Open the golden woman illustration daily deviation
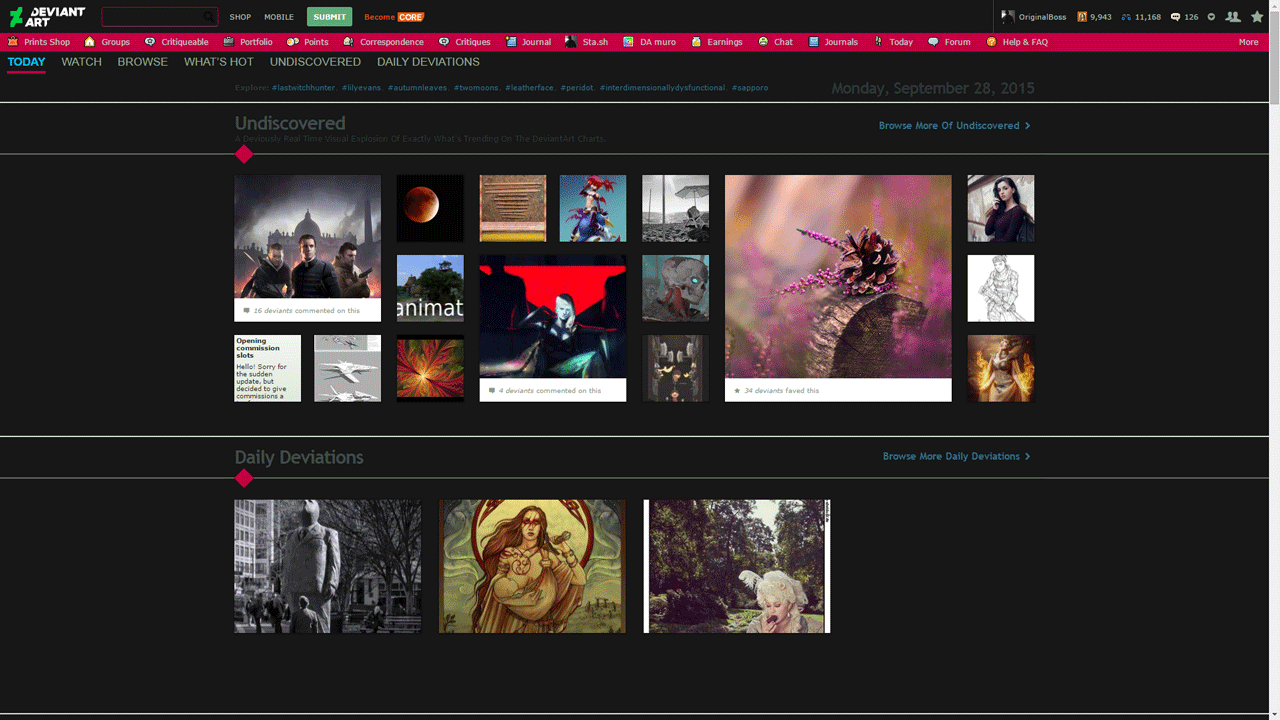 pyautogui.click(x=532, y=566)
